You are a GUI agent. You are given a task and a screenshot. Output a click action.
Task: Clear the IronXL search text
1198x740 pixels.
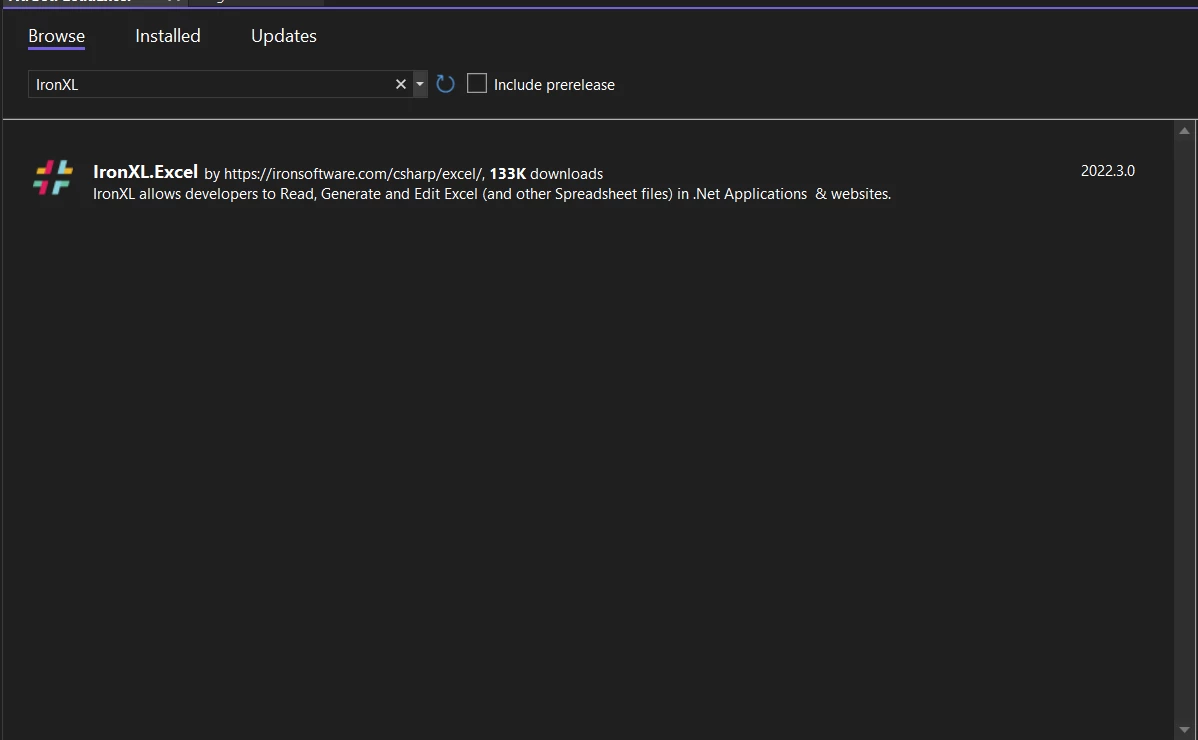(x=401, y=84)
